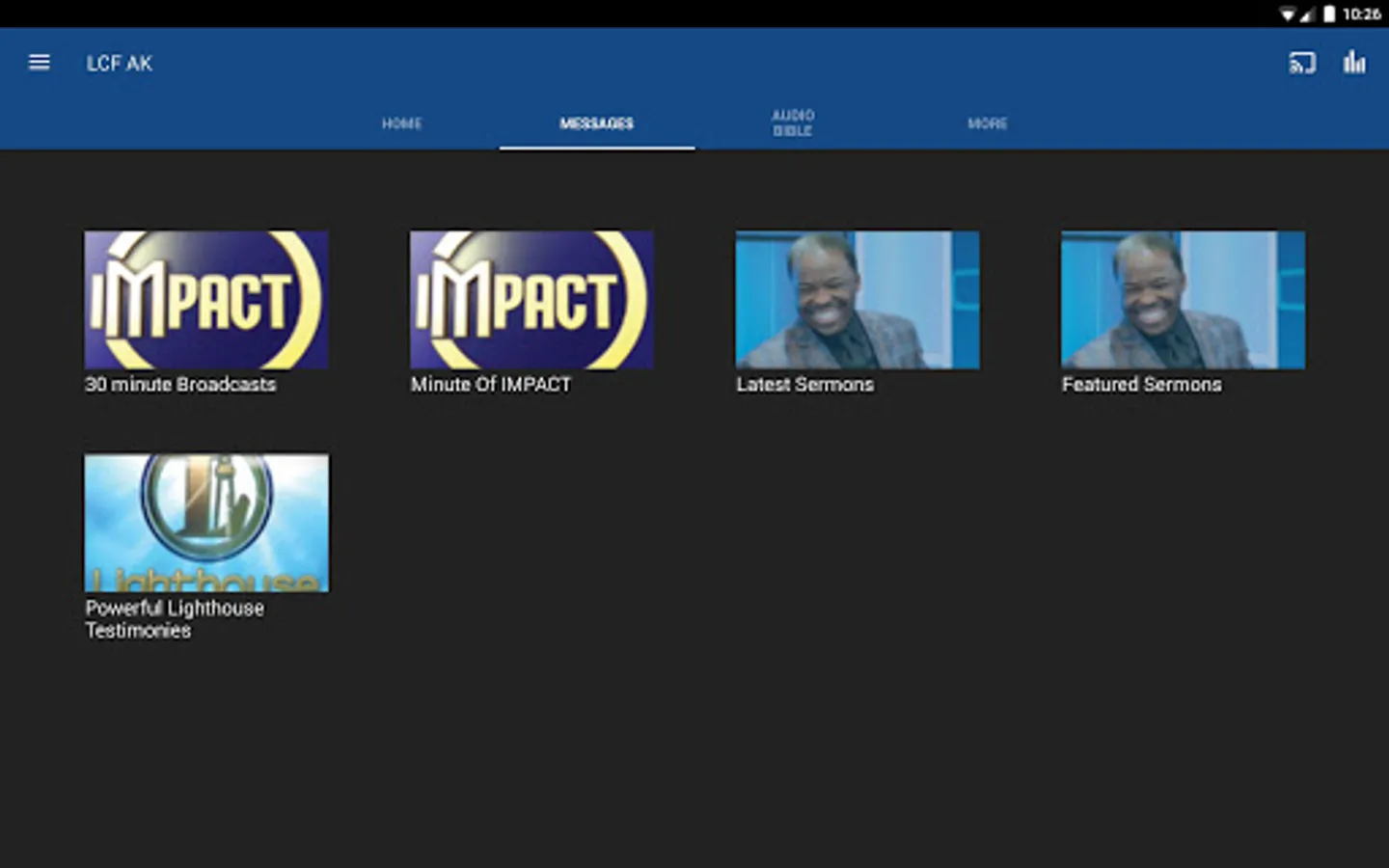Click the 'Latest Sermons' label
The height and width of the screenshot is (868, 1389).
[805, 384]
